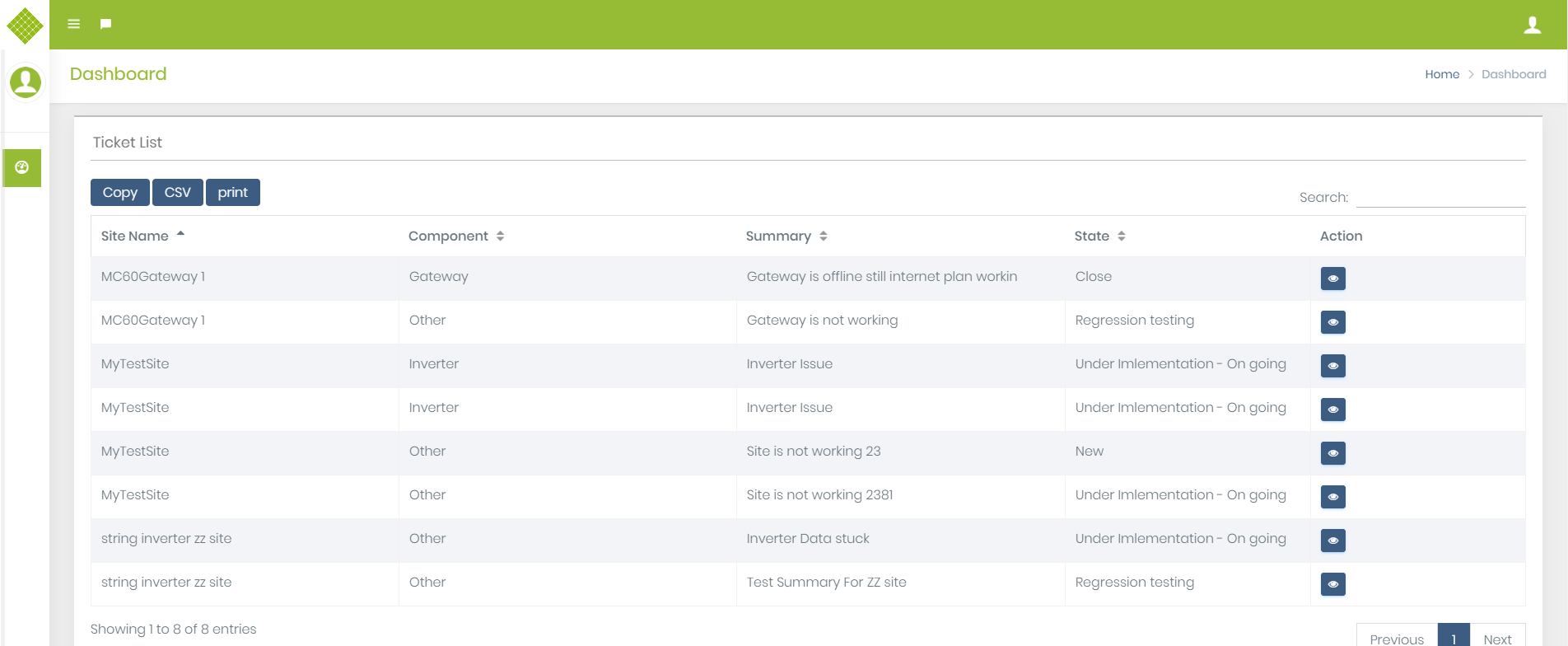Click the user account icon at top right
Screen dimensions: 1568x646
(1532, 25)
